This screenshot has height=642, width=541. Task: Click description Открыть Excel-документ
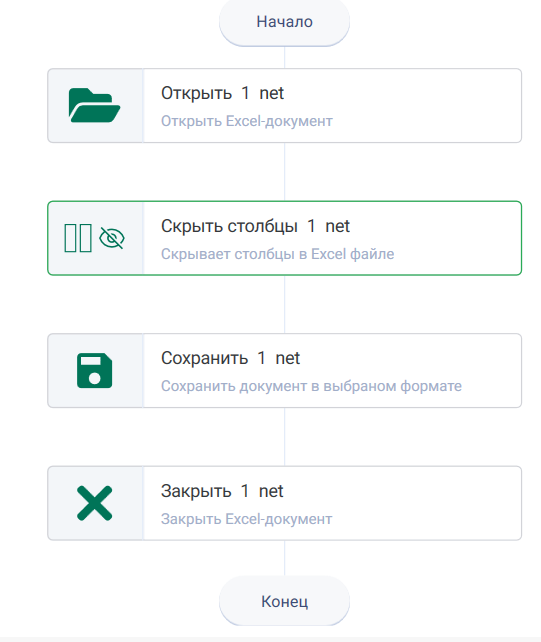[x=247, y=121]
